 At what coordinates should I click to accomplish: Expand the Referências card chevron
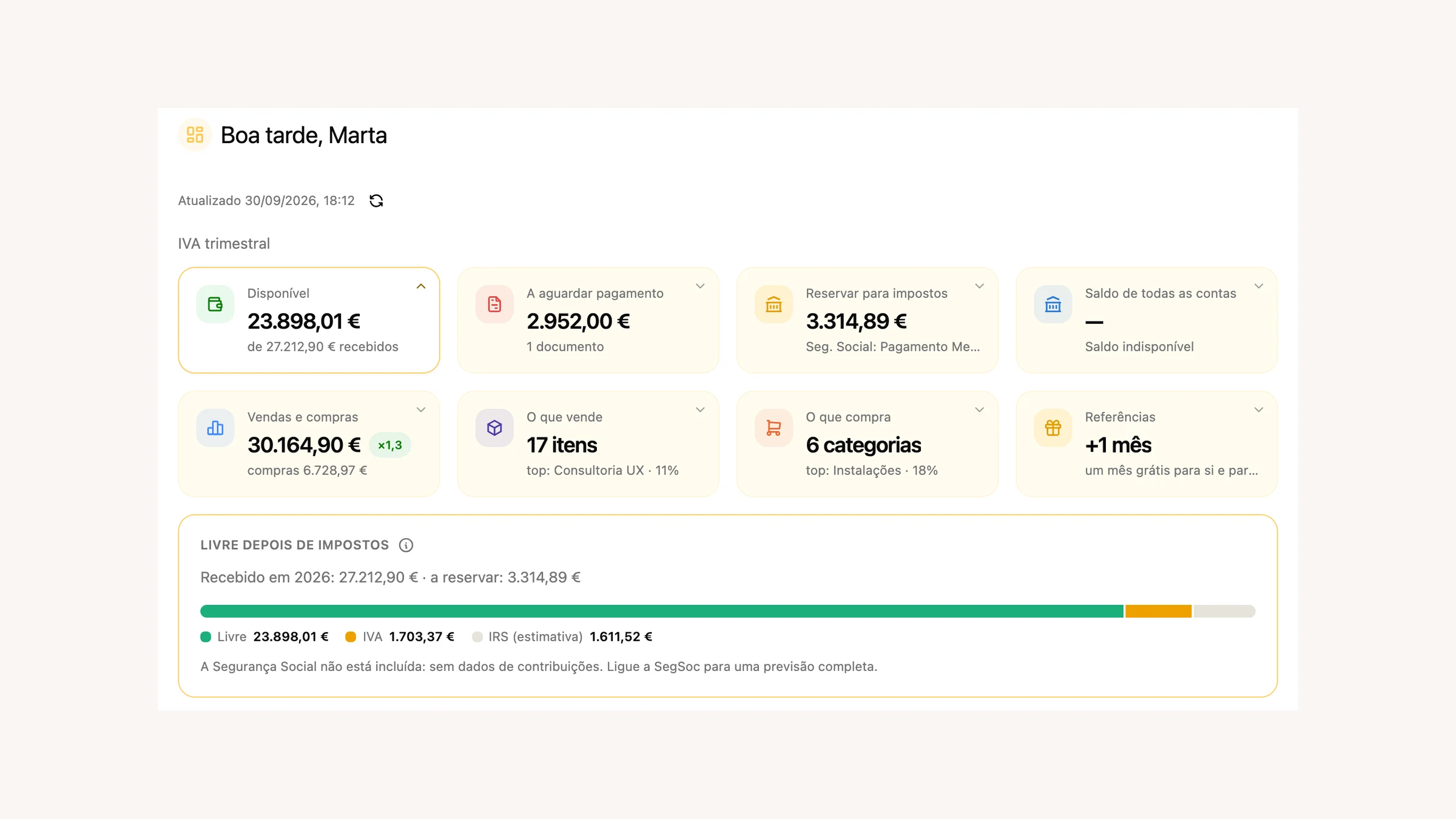pyautogui.click(x=1259, y=410)
